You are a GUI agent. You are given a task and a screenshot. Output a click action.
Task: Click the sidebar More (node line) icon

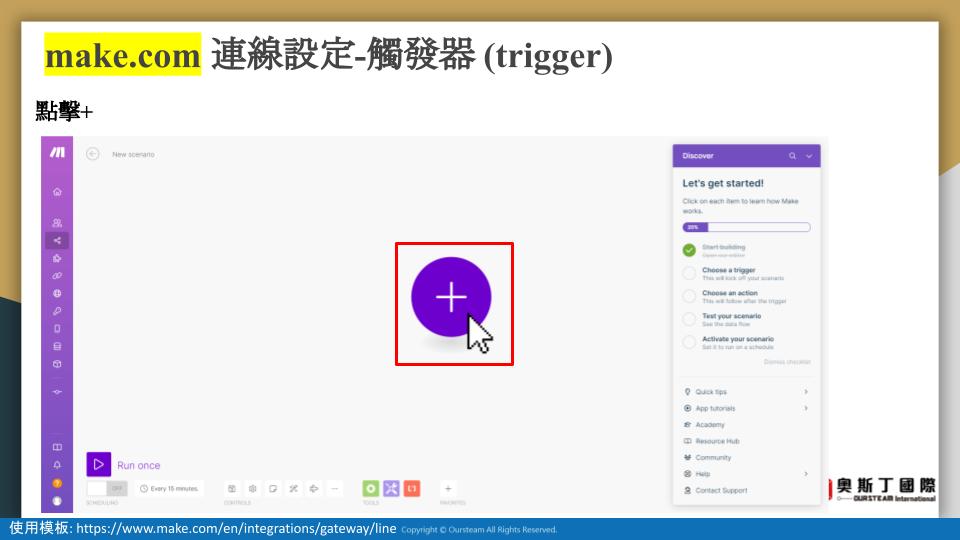point(57,392)
